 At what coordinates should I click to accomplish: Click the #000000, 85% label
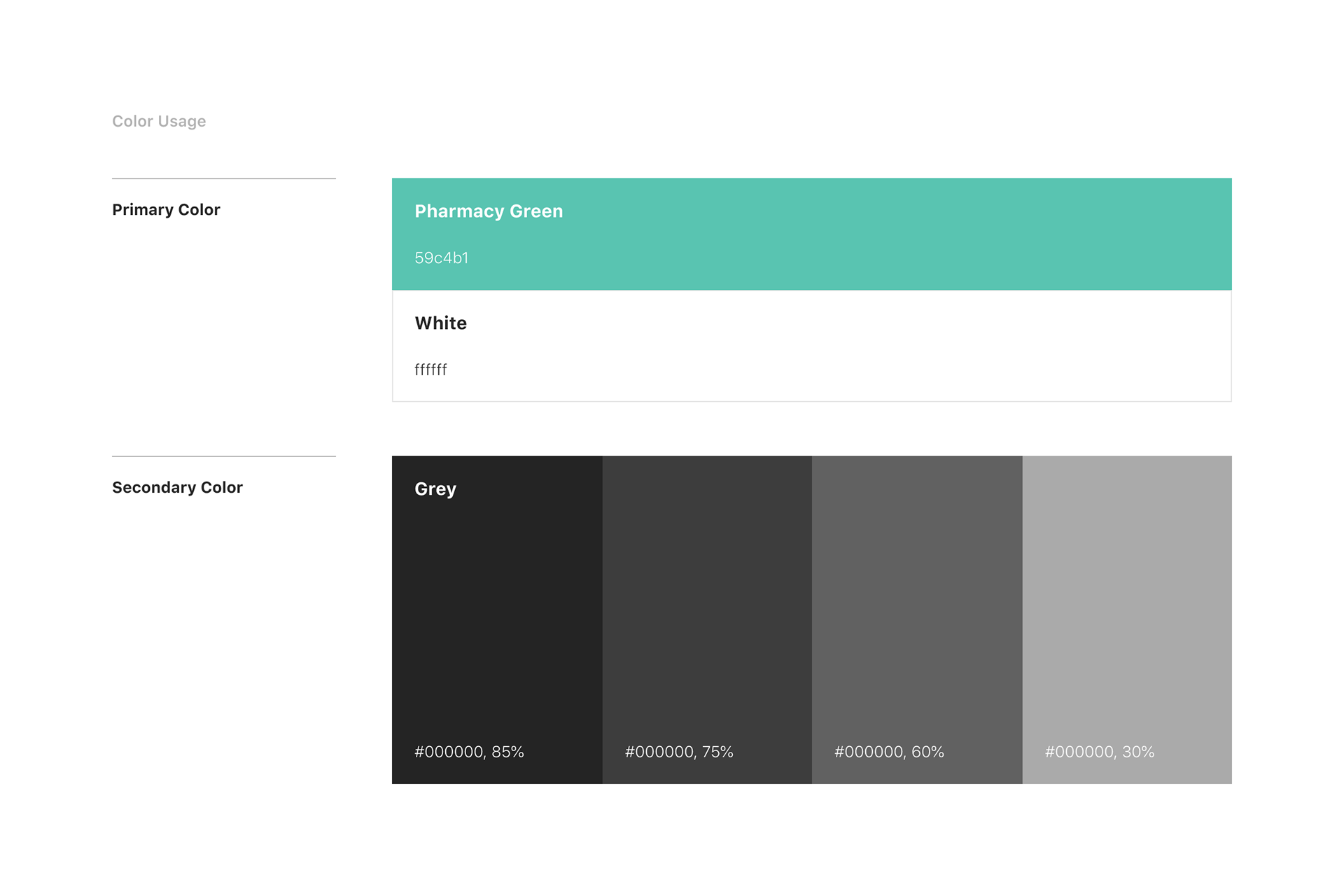point(469,752)
